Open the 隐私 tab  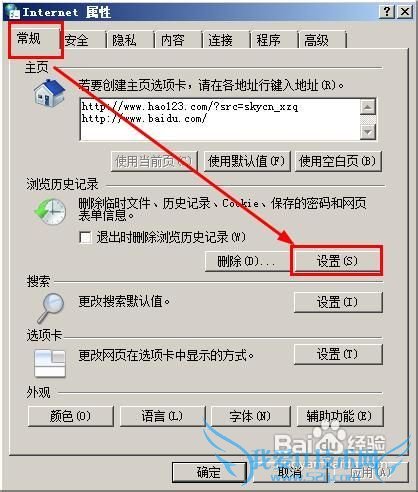click(124, 40)
